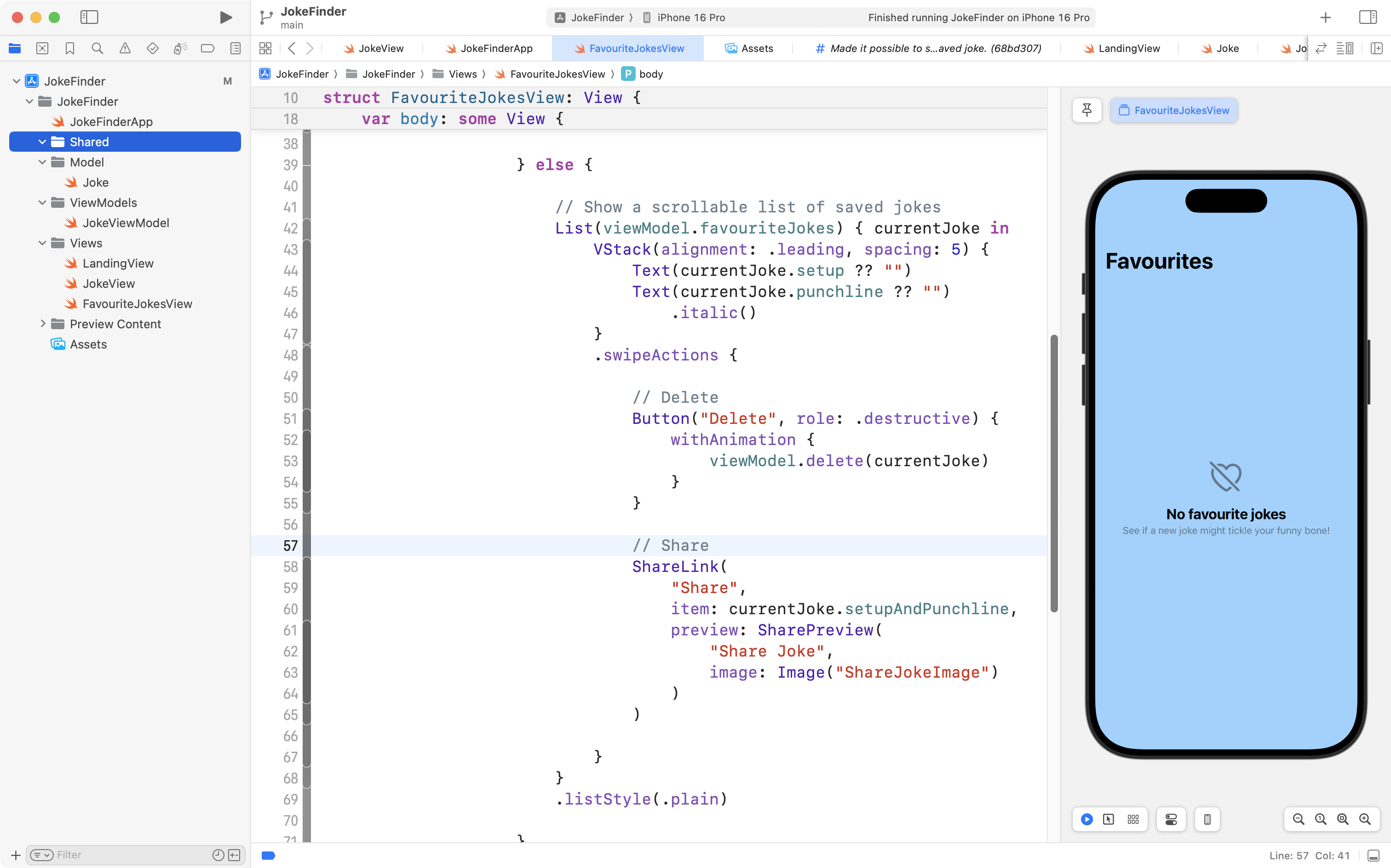This screenshot has width=1391, height=868.
Task: Start Live preview mode in canvas
Action: tap(1086, 819)
